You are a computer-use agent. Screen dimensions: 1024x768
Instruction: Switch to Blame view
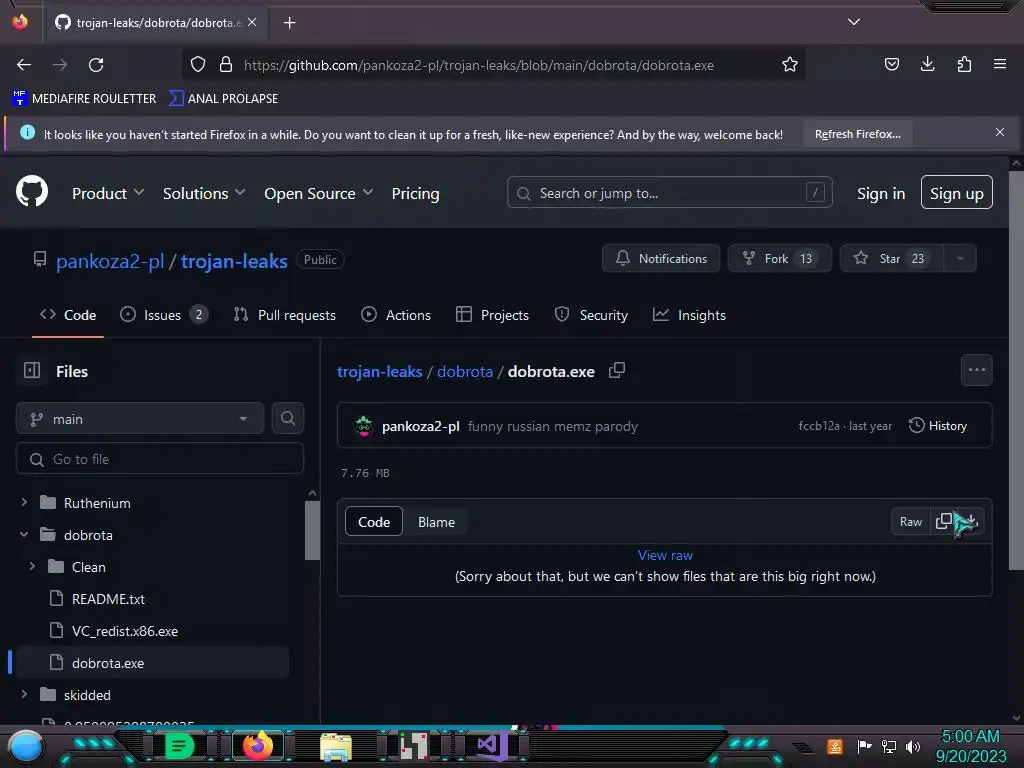click(436, 522)
